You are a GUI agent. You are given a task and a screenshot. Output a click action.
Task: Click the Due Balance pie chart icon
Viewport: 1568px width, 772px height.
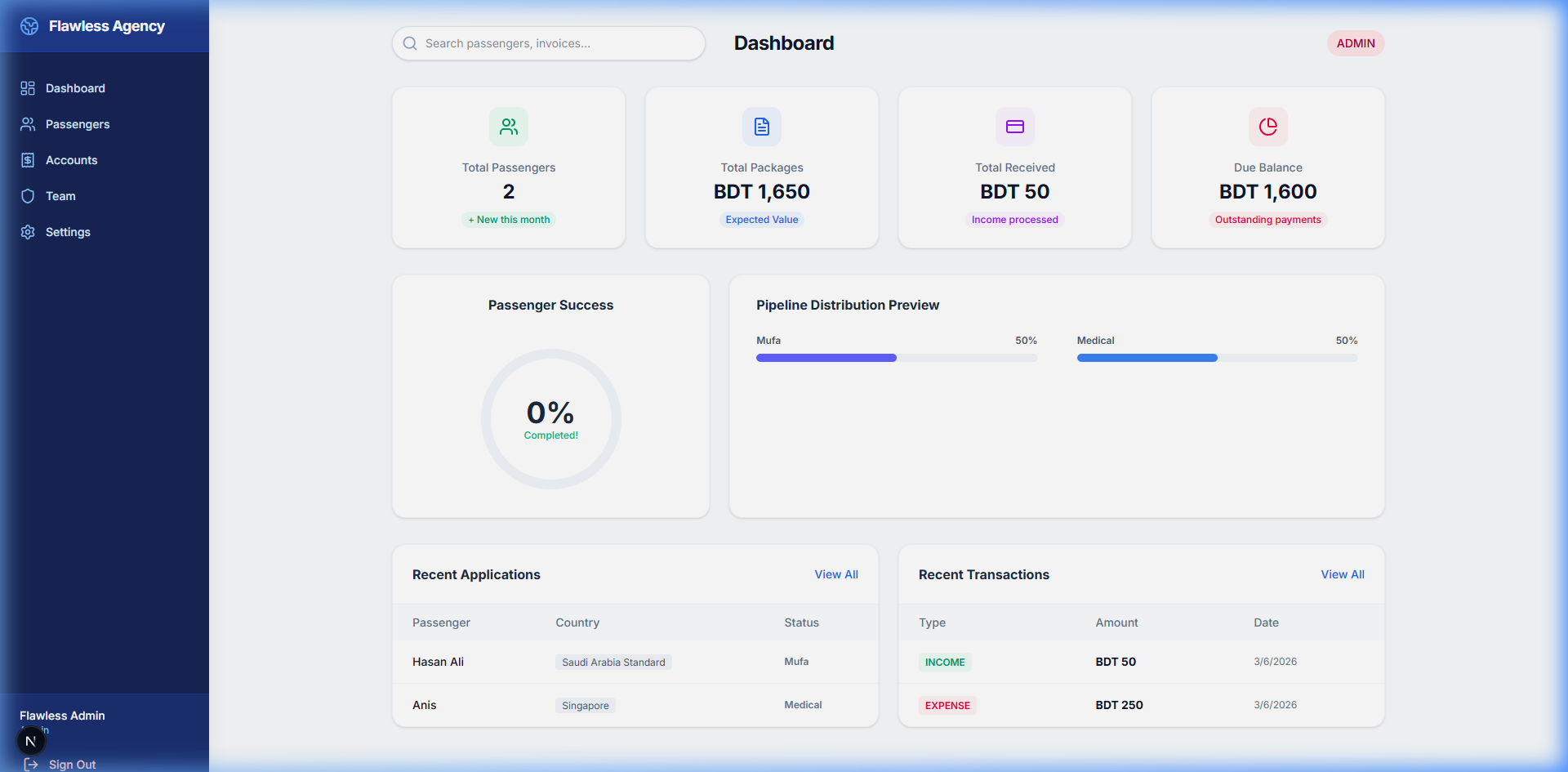1268,127
